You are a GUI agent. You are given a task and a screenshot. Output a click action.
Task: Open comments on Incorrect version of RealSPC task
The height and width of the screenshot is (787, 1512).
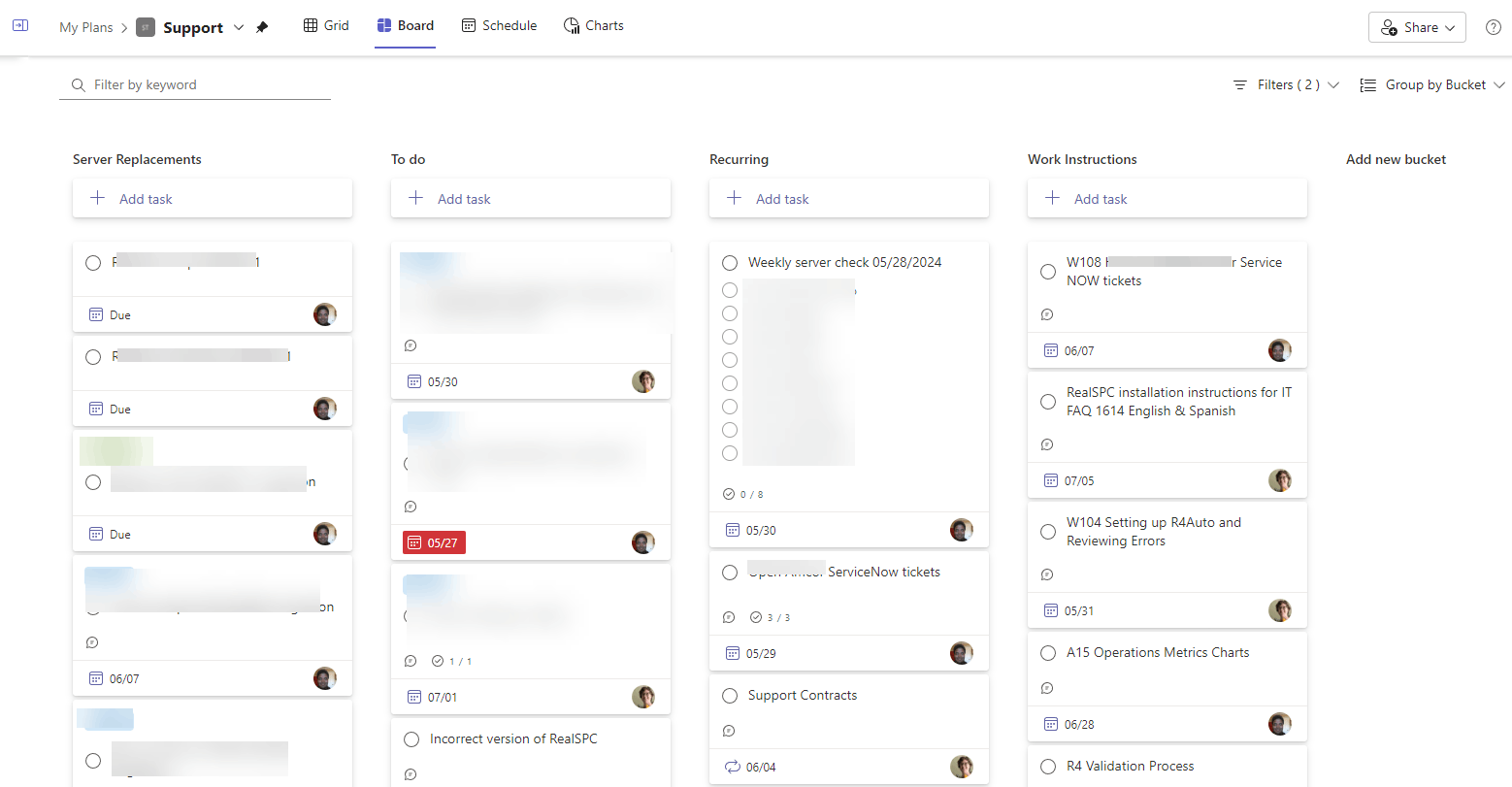(411, 774)
